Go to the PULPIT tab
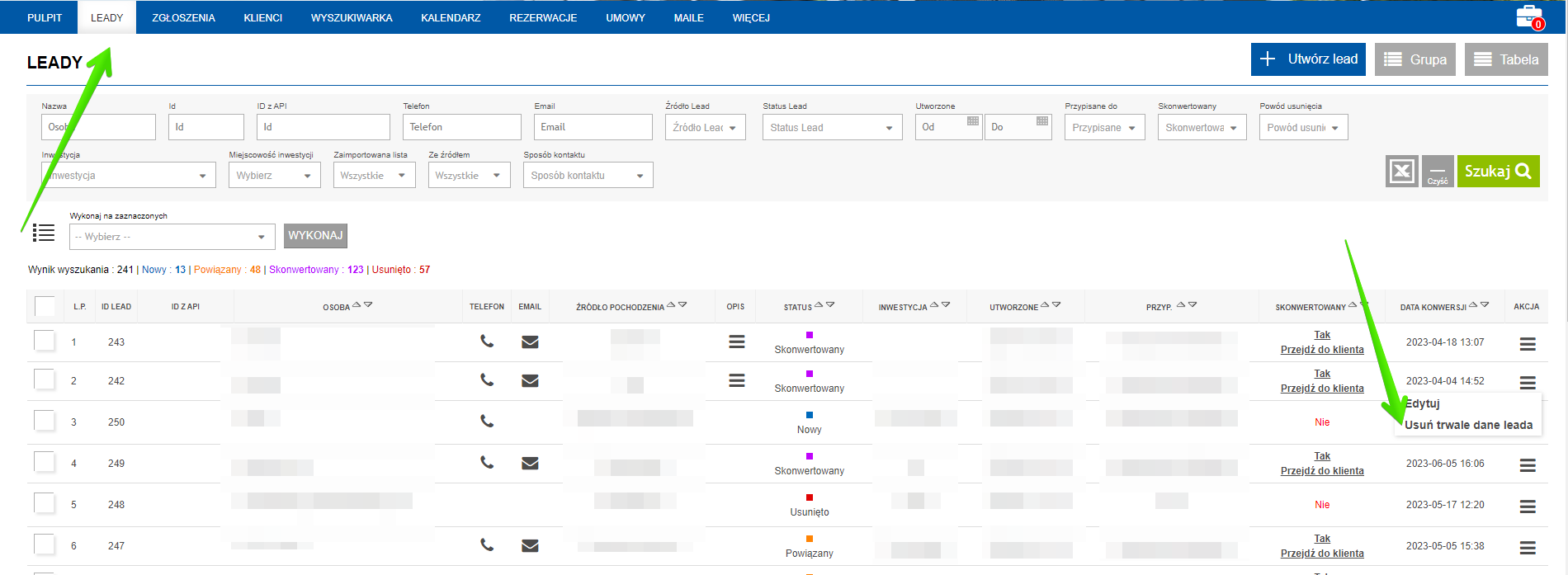1568x575 pixels. [x=45, y=17]
